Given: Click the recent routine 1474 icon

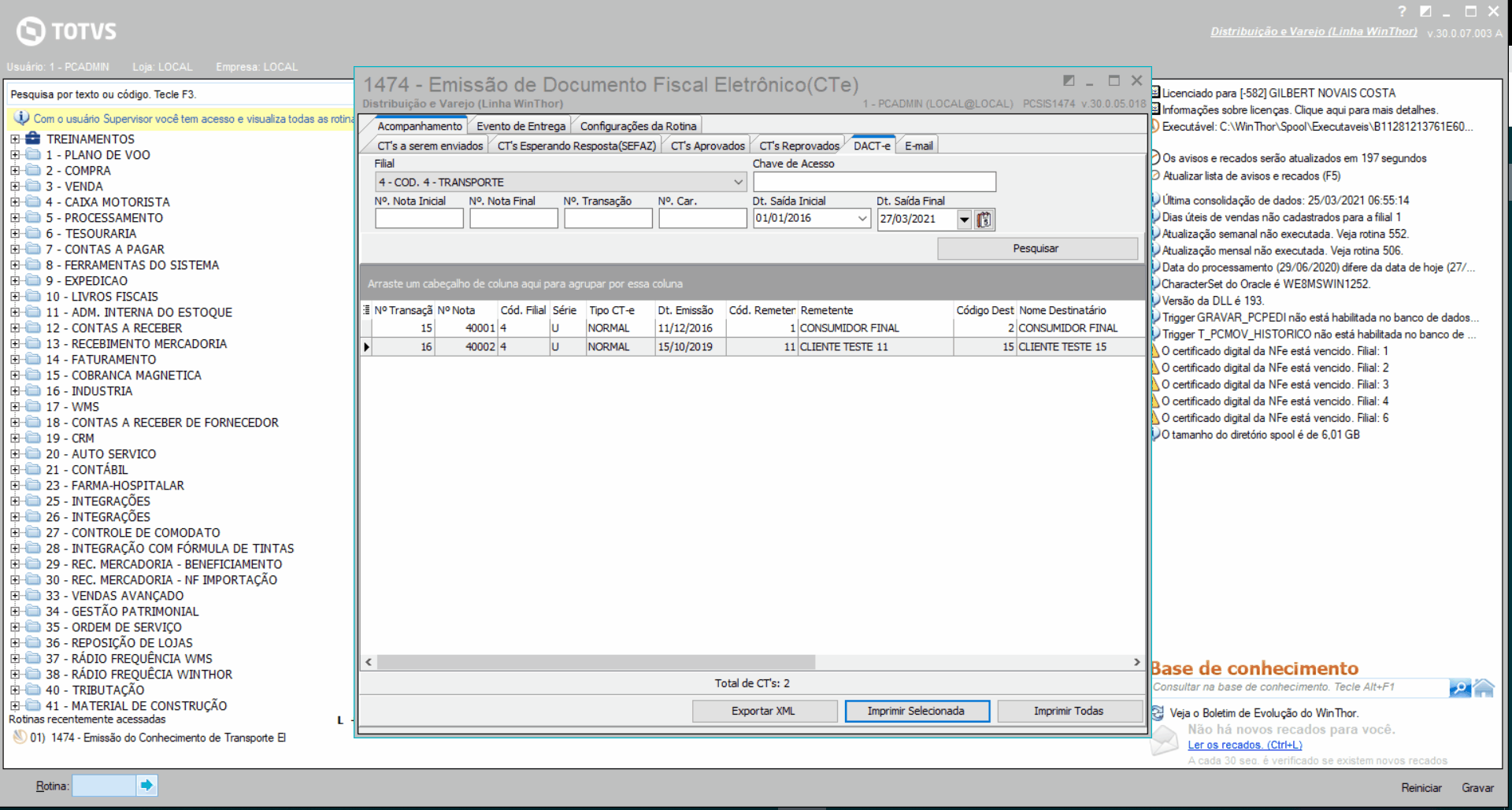Looking at the screenshot, I should tap(20, 738).
